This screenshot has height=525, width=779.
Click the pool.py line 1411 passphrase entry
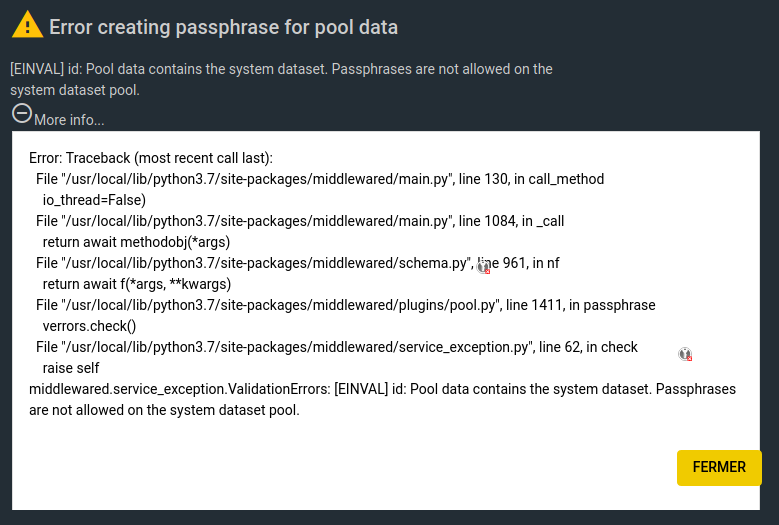point(346,305)
